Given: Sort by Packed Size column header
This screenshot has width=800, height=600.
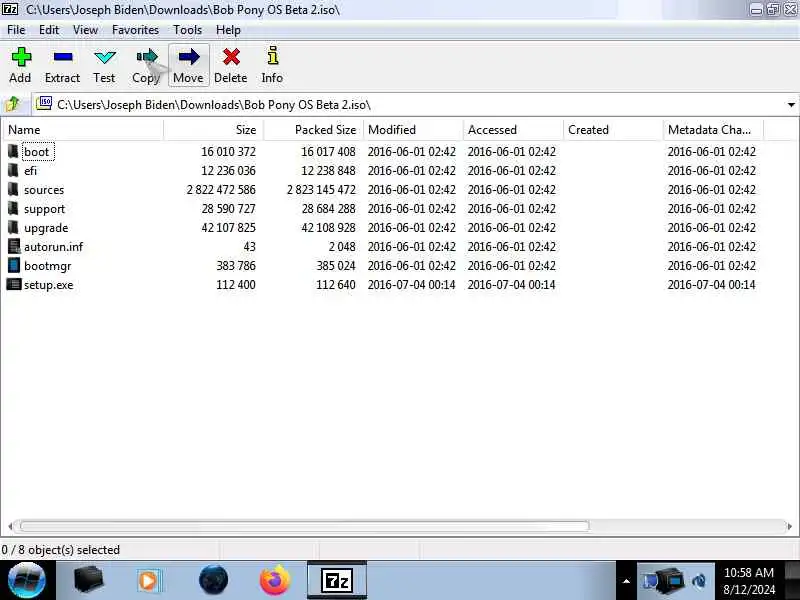Looking at the screenshot, I should pyautogui.click(x=313, y=130).
